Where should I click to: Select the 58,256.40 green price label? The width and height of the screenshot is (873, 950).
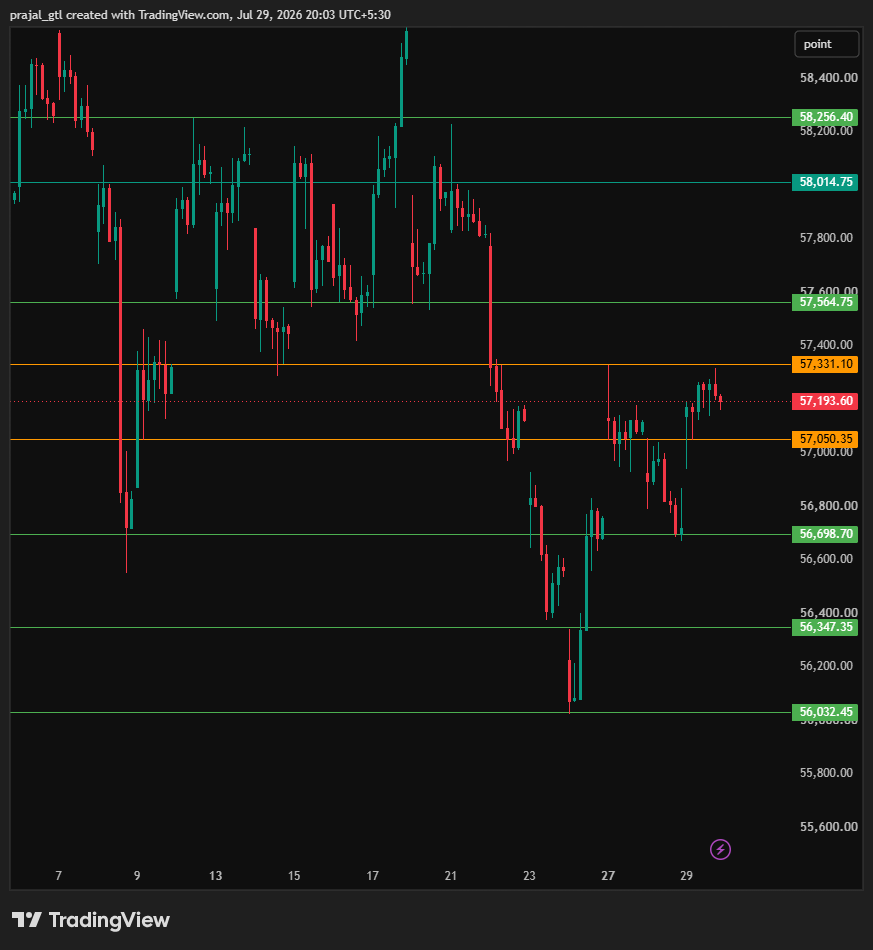point(825,117)
